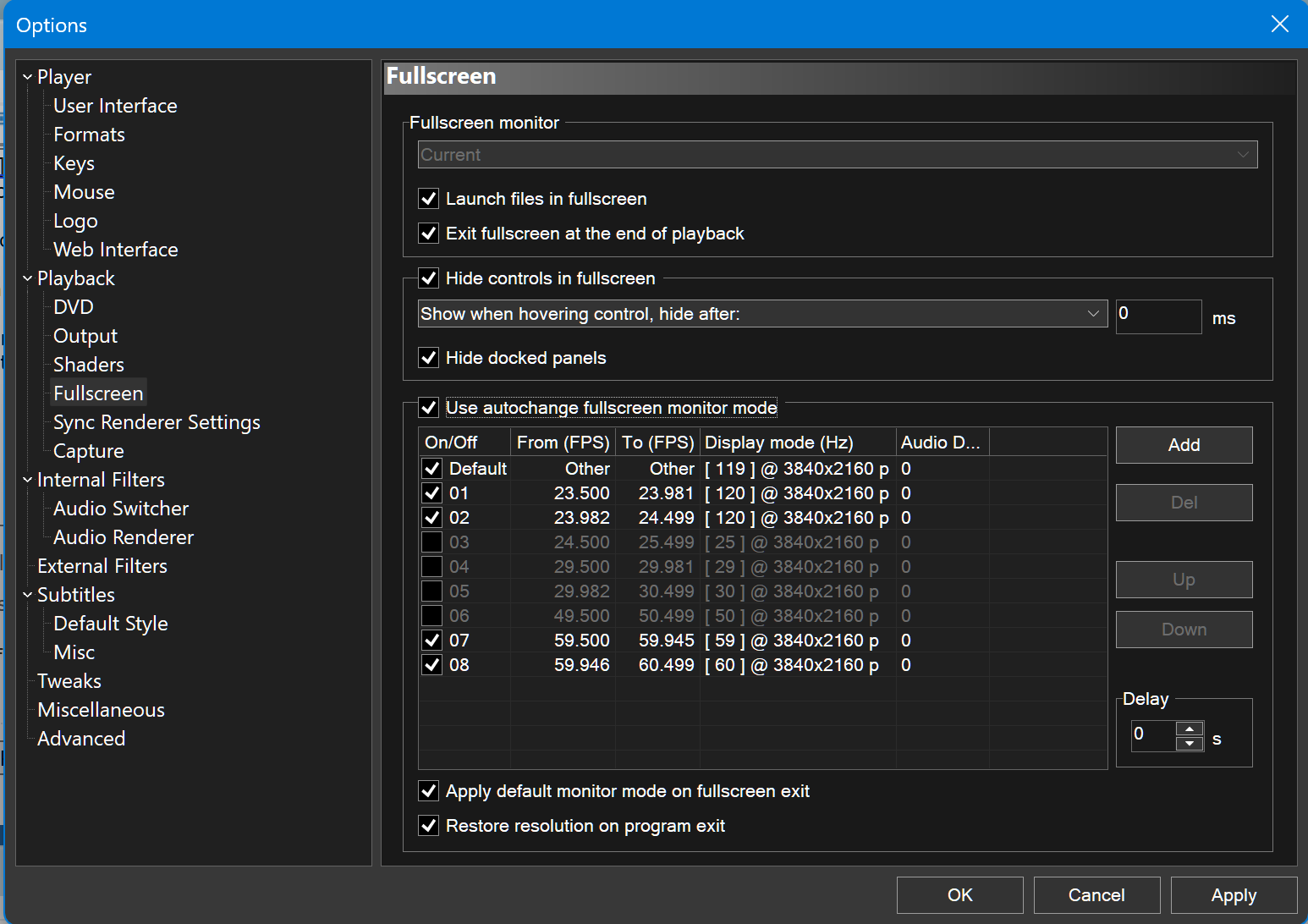Viewport: 1308px width, 924px height.
Task: Click the Add mode button
Action: [1184, 445]
